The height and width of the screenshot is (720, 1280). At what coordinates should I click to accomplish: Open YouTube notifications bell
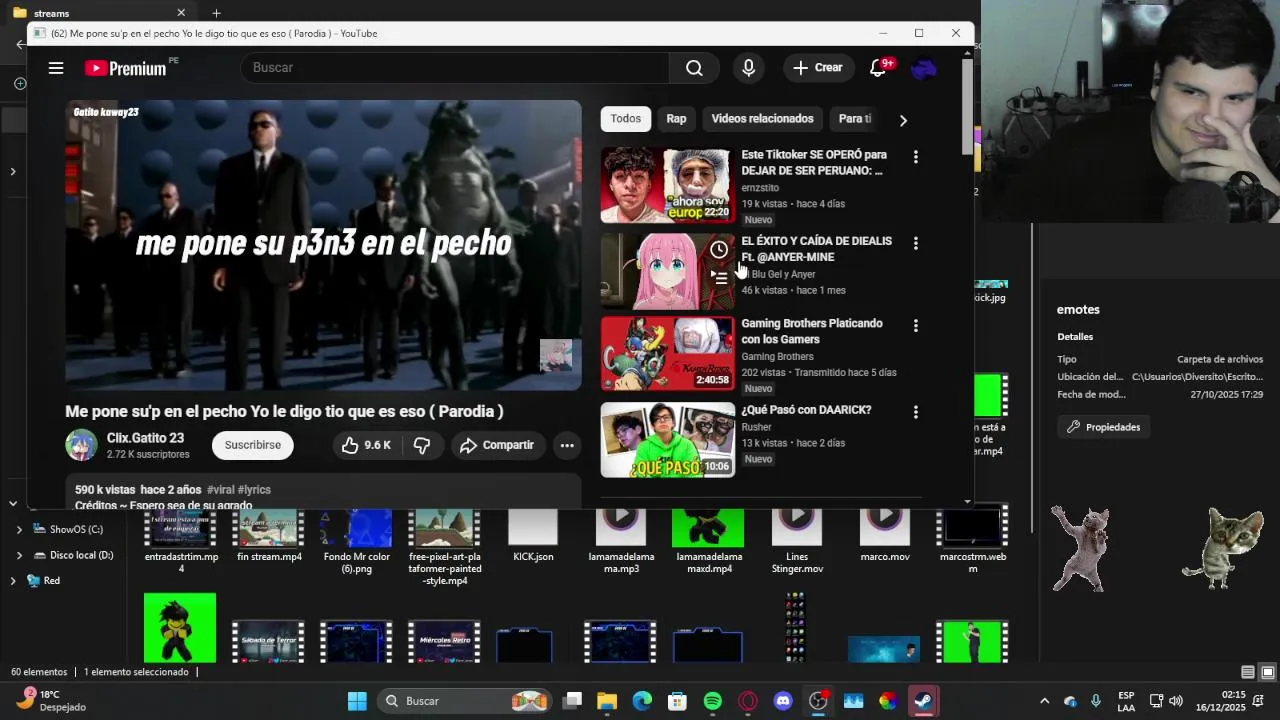pyautogui.click(x=878, y=68)
